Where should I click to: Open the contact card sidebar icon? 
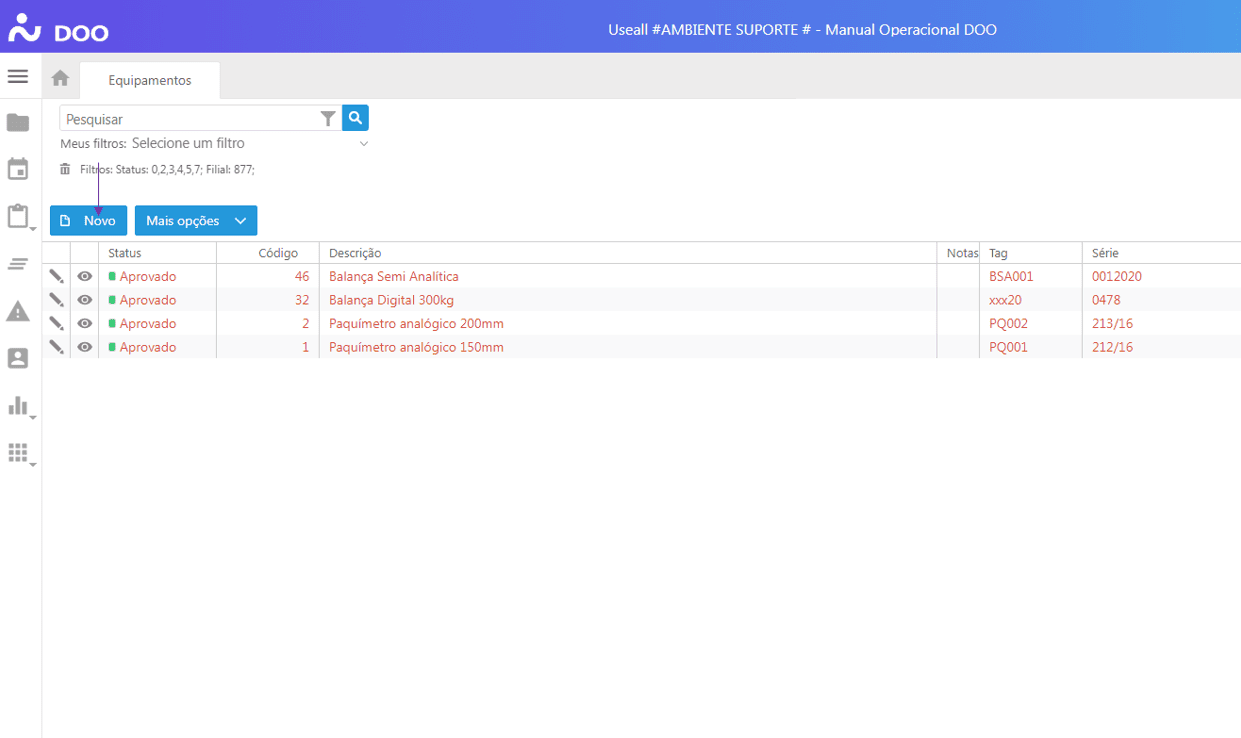pos(18,358)
